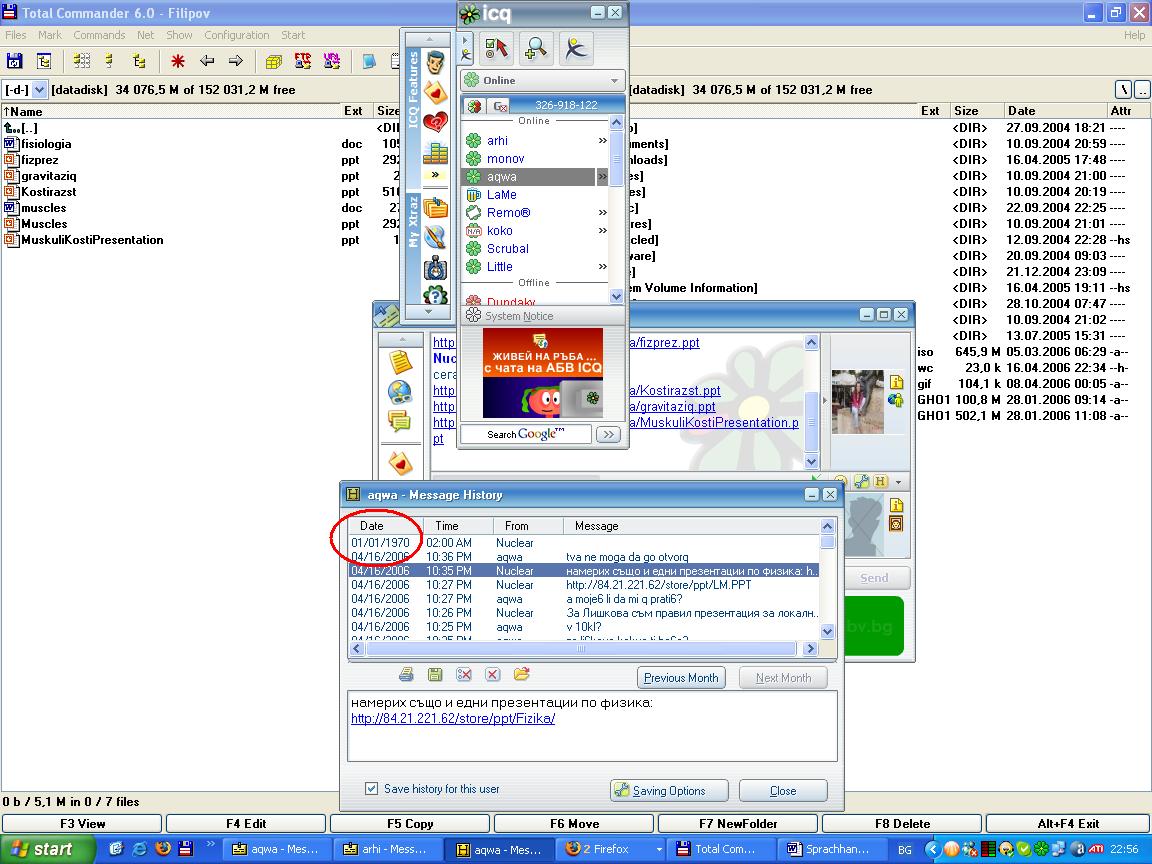Open the Files menu

coord(15,35)
